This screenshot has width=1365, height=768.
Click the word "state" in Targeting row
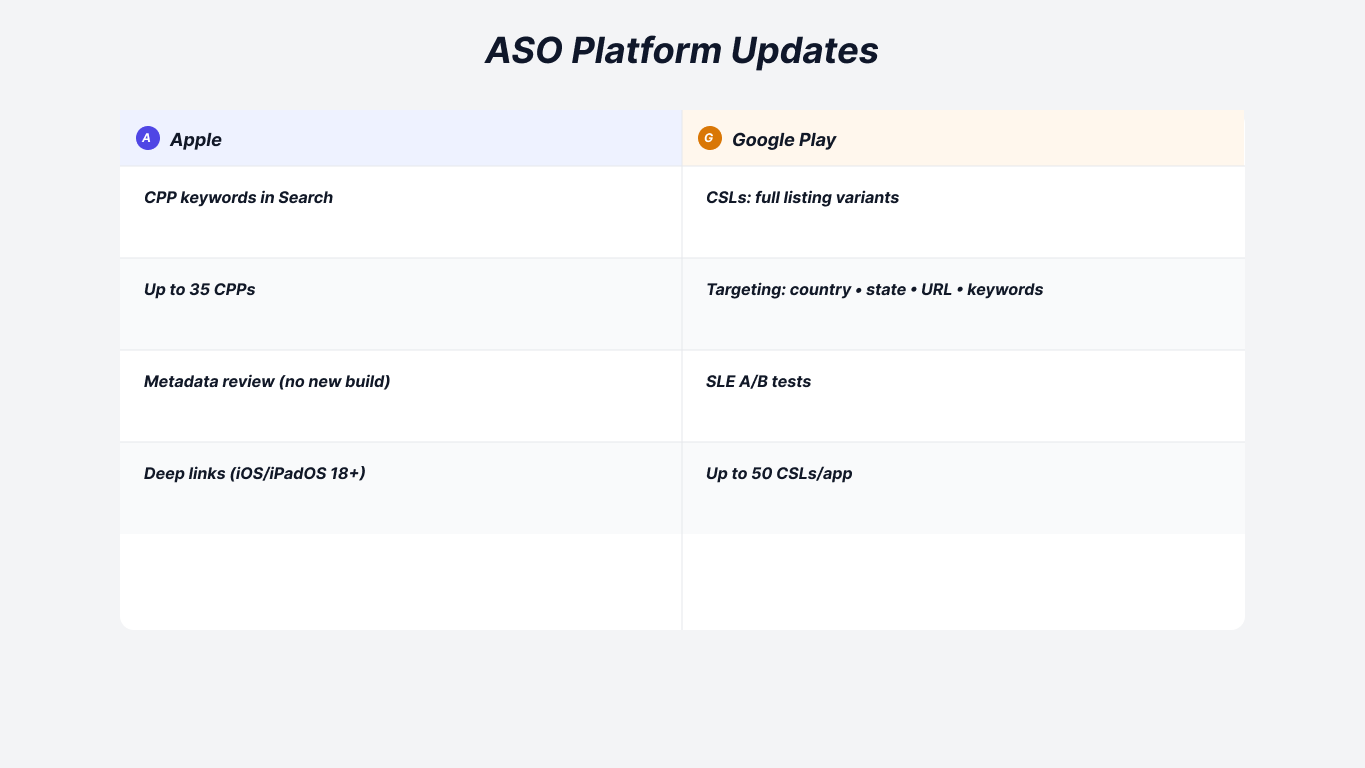(x=886, y=290)
